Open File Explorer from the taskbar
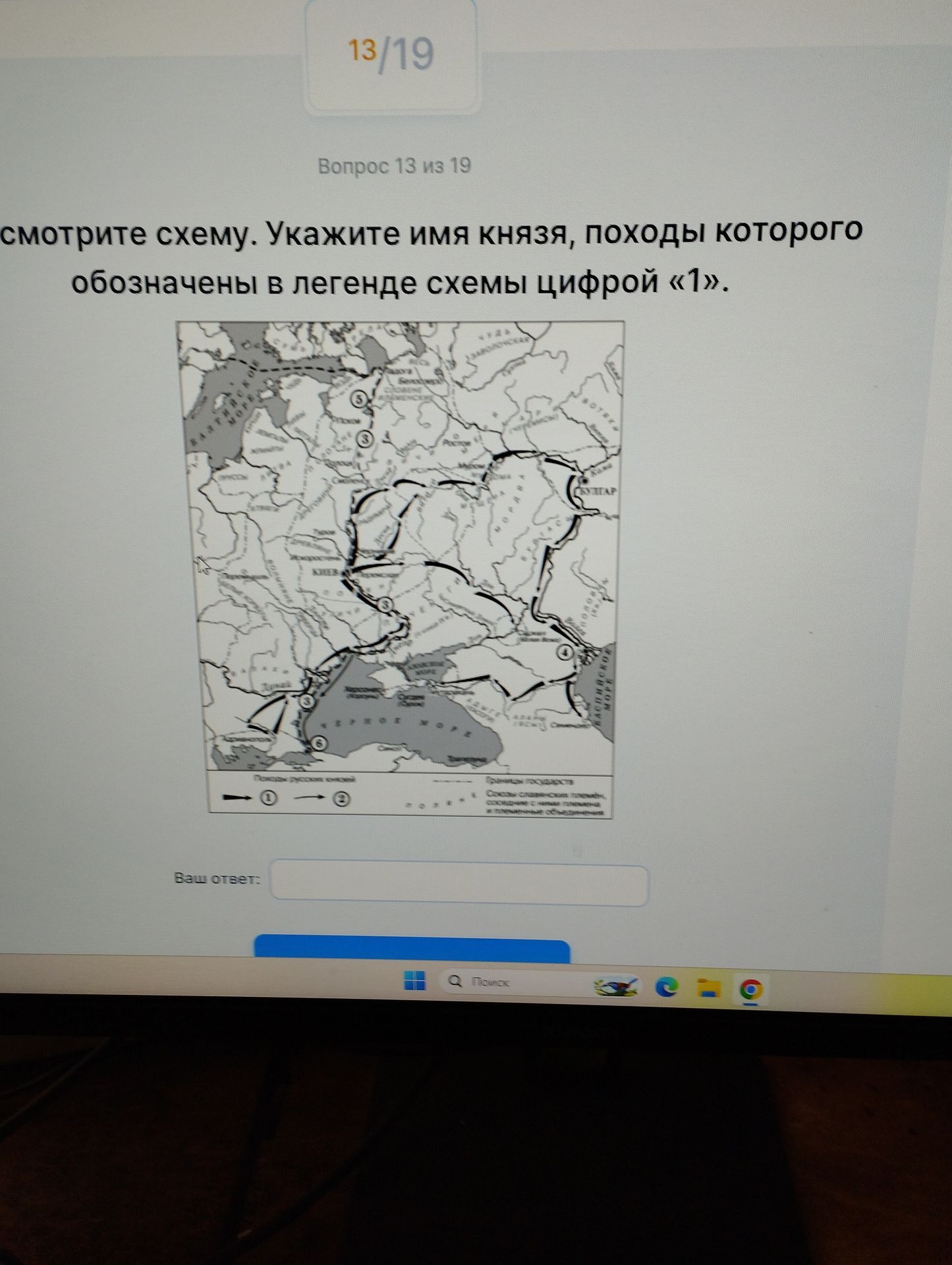The height and width of the screenshot is (1265, 952). click(x=708, y=988)
